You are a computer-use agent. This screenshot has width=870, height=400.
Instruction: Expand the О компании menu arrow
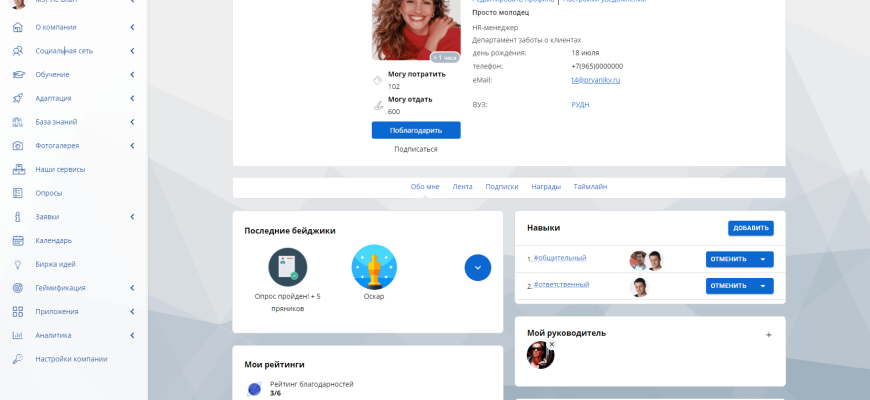tap(132, 27)
